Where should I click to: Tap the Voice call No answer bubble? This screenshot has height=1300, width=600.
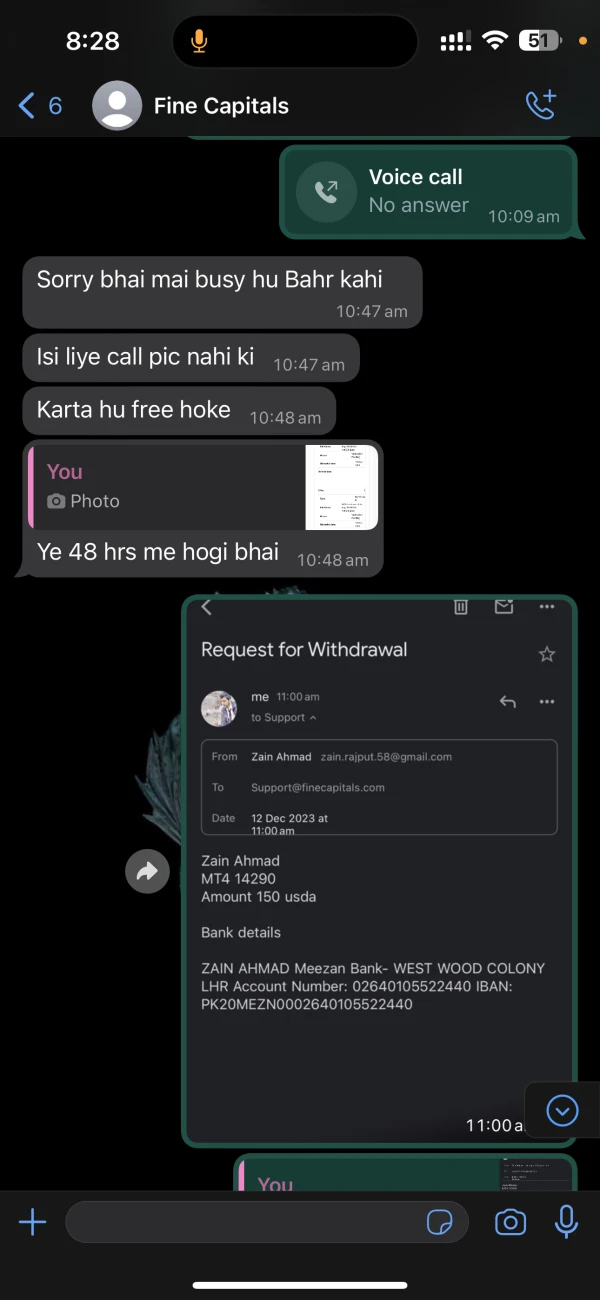[x=428, y=192]
